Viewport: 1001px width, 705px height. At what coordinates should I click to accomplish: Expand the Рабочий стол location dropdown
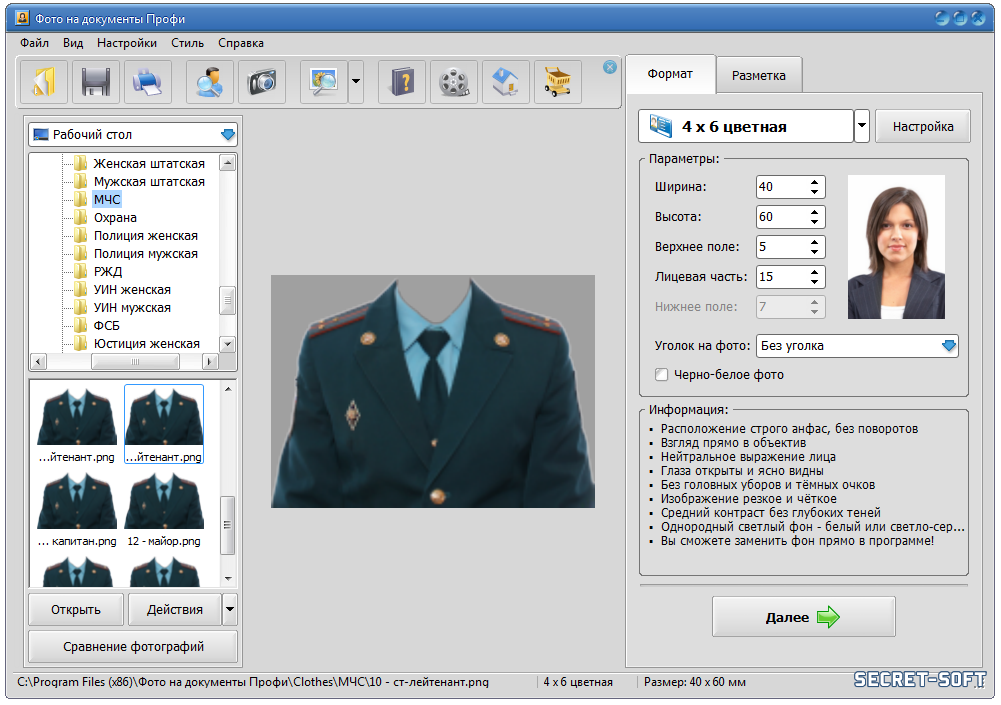pyautogui.click(x=228, y=135)
